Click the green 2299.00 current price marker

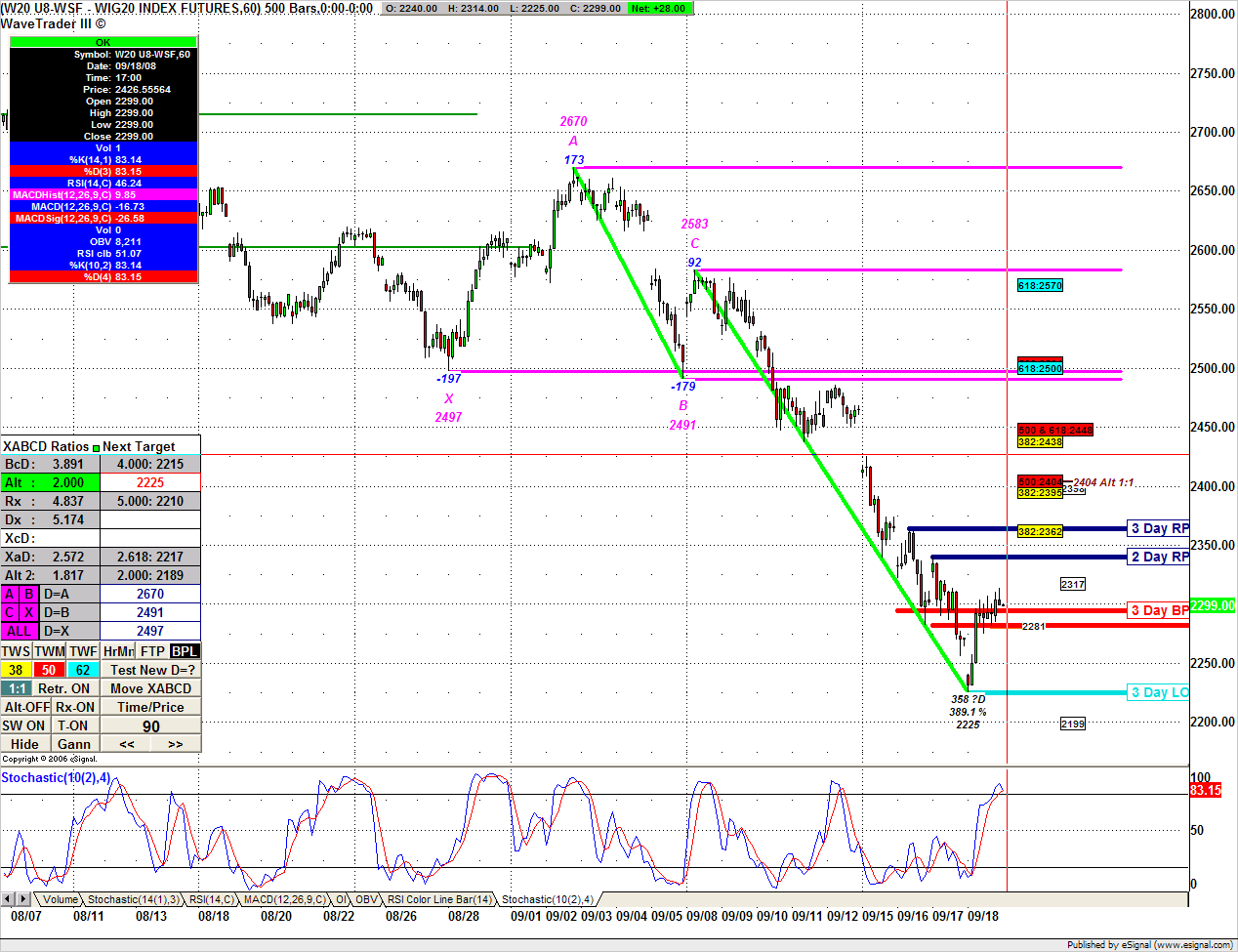tap(1214, 605)
